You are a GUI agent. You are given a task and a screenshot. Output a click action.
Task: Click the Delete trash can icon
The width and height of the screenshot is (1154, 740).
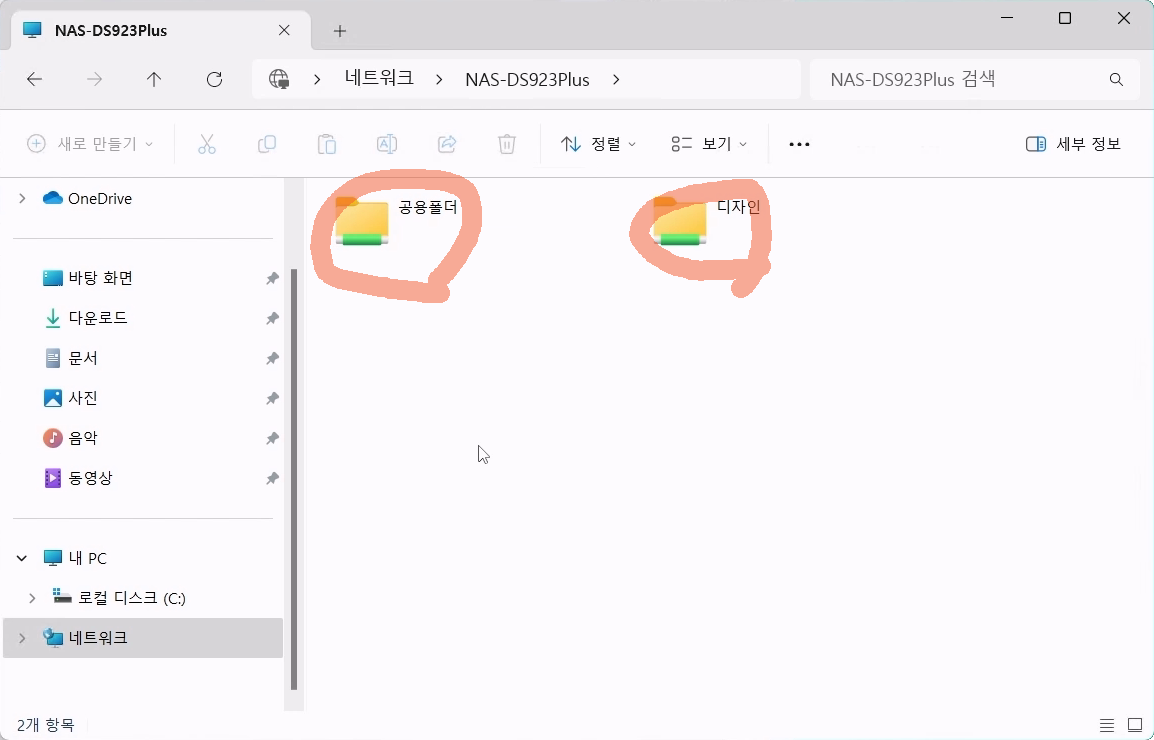point(507,144)
